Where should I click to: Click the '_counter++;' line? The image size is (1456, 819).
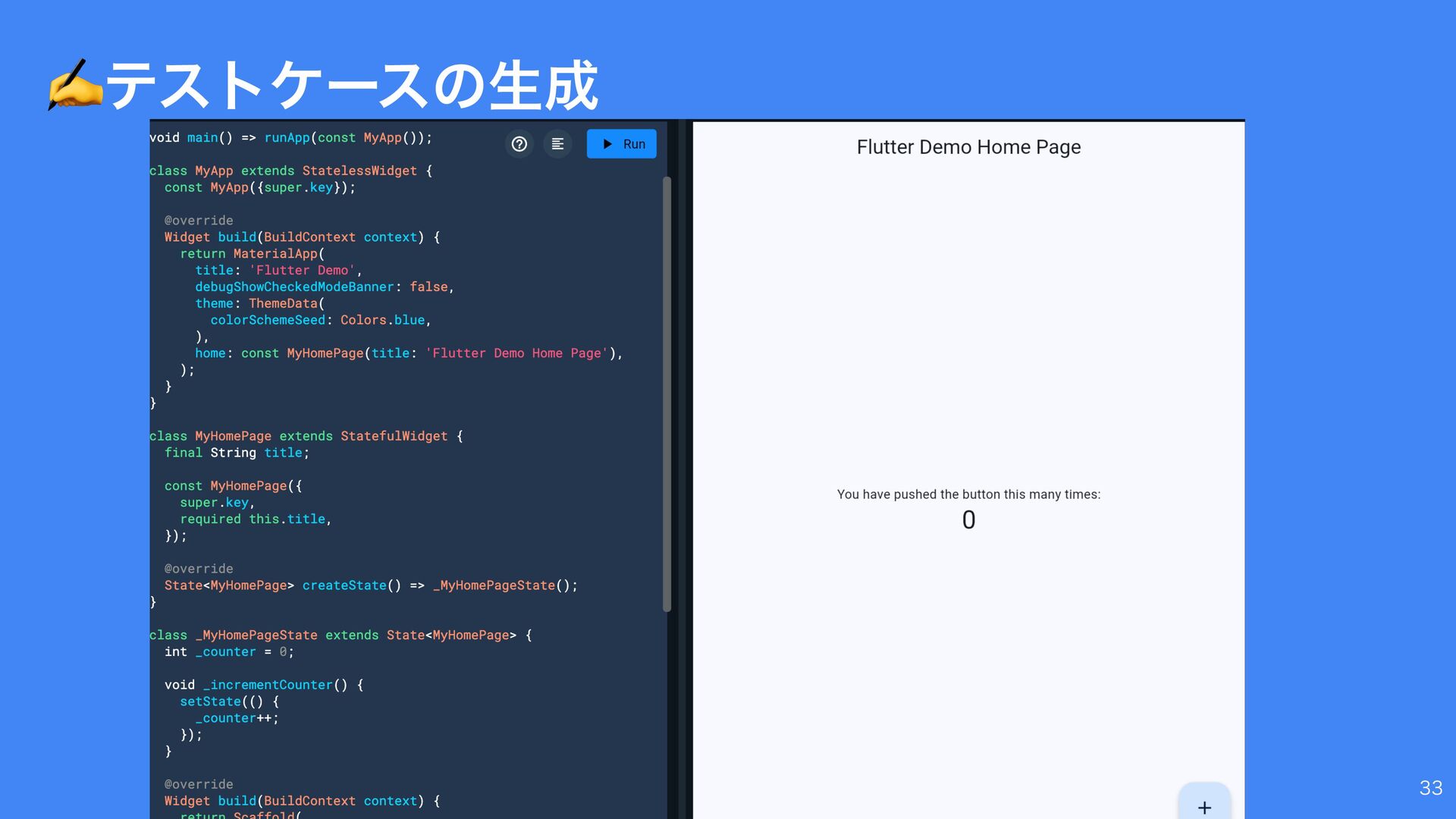click(x=237, y=719)
